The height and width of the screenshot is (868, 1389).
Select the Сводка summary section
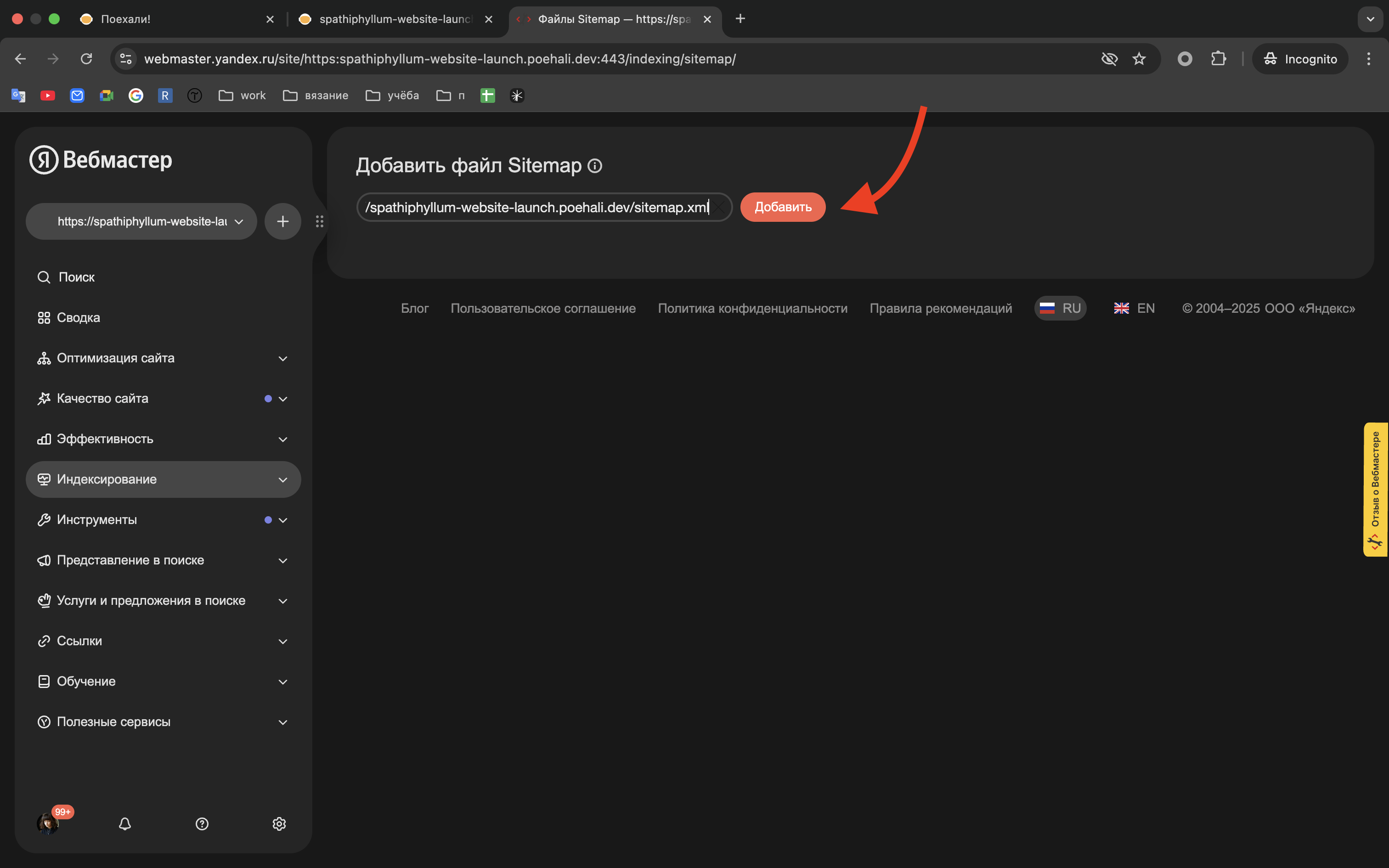click(x=78, y=317)
